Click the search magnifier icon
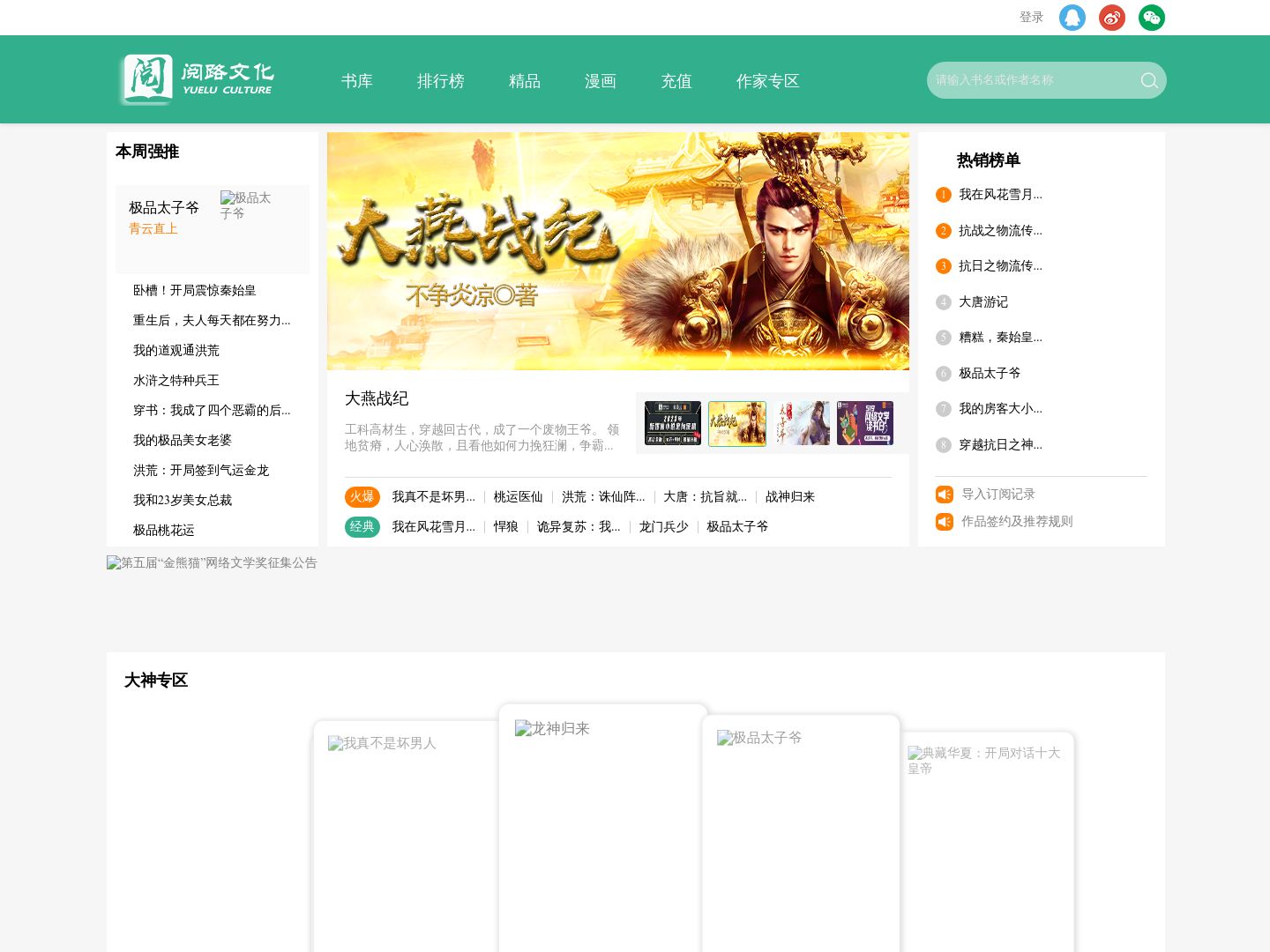The height and width of the screenshot is (952, 1270). point(1149,80)
